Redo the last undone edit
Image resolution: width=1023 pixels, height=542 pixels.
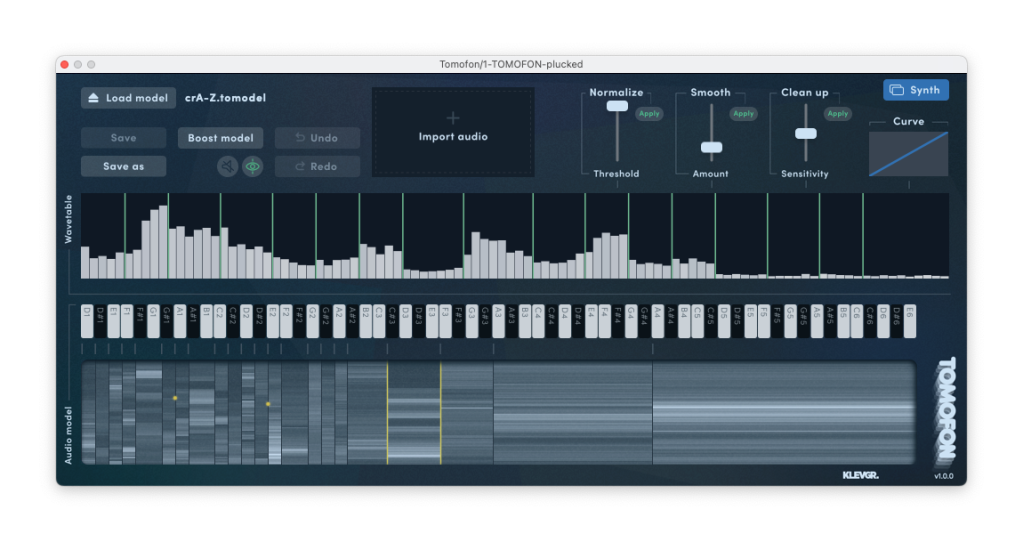point(316,167)
